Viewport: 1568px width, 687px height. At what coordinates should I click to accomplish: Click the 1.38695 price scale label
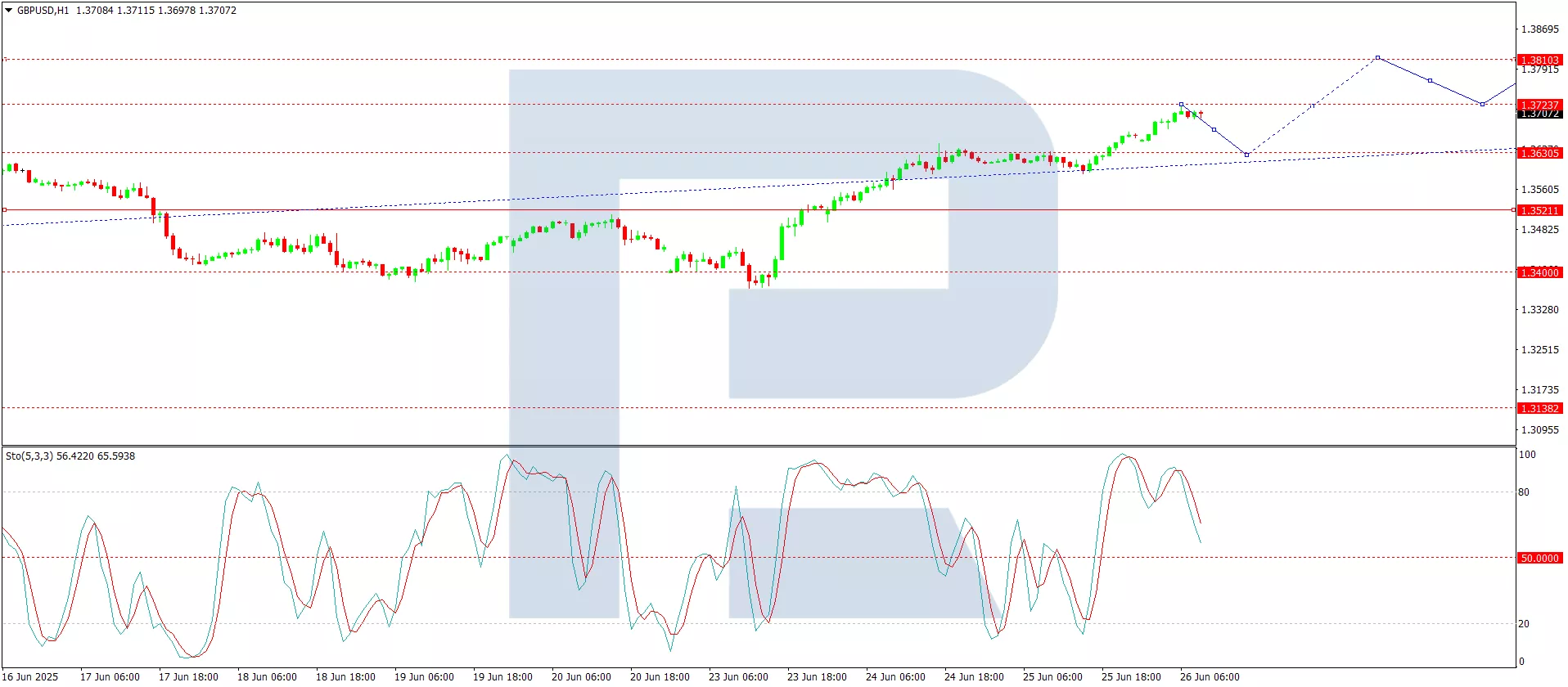pos(1539,29)
